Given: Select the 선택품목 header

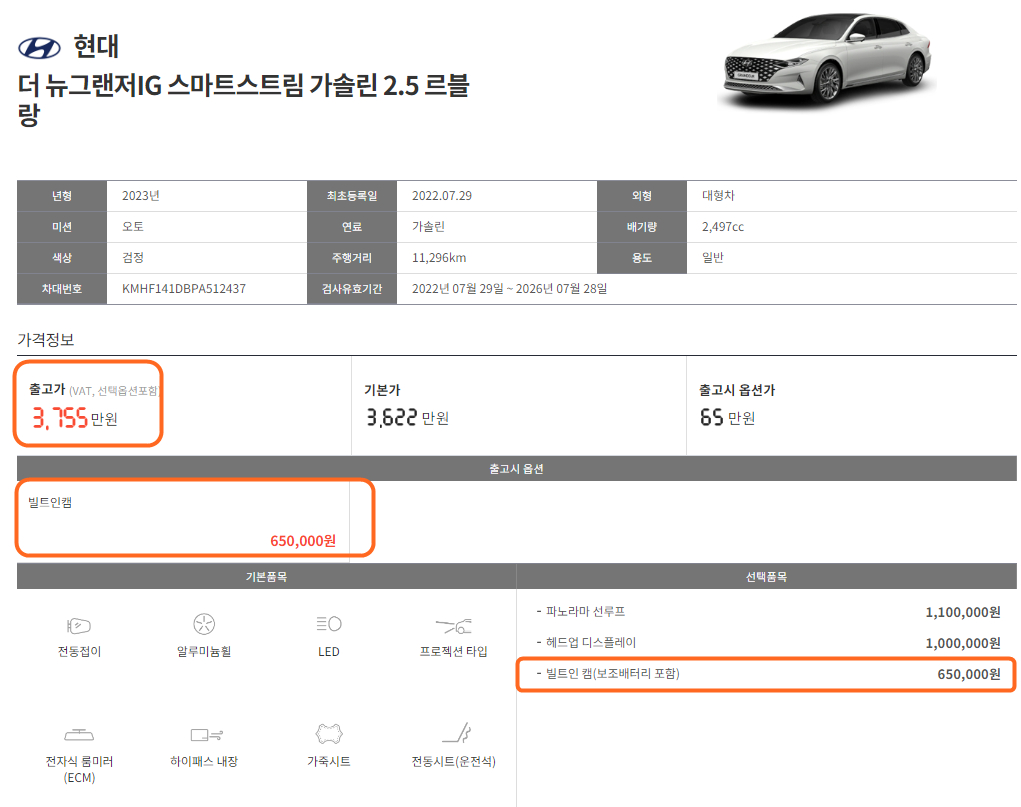Looking at the screenshot, I should [766, 576].
